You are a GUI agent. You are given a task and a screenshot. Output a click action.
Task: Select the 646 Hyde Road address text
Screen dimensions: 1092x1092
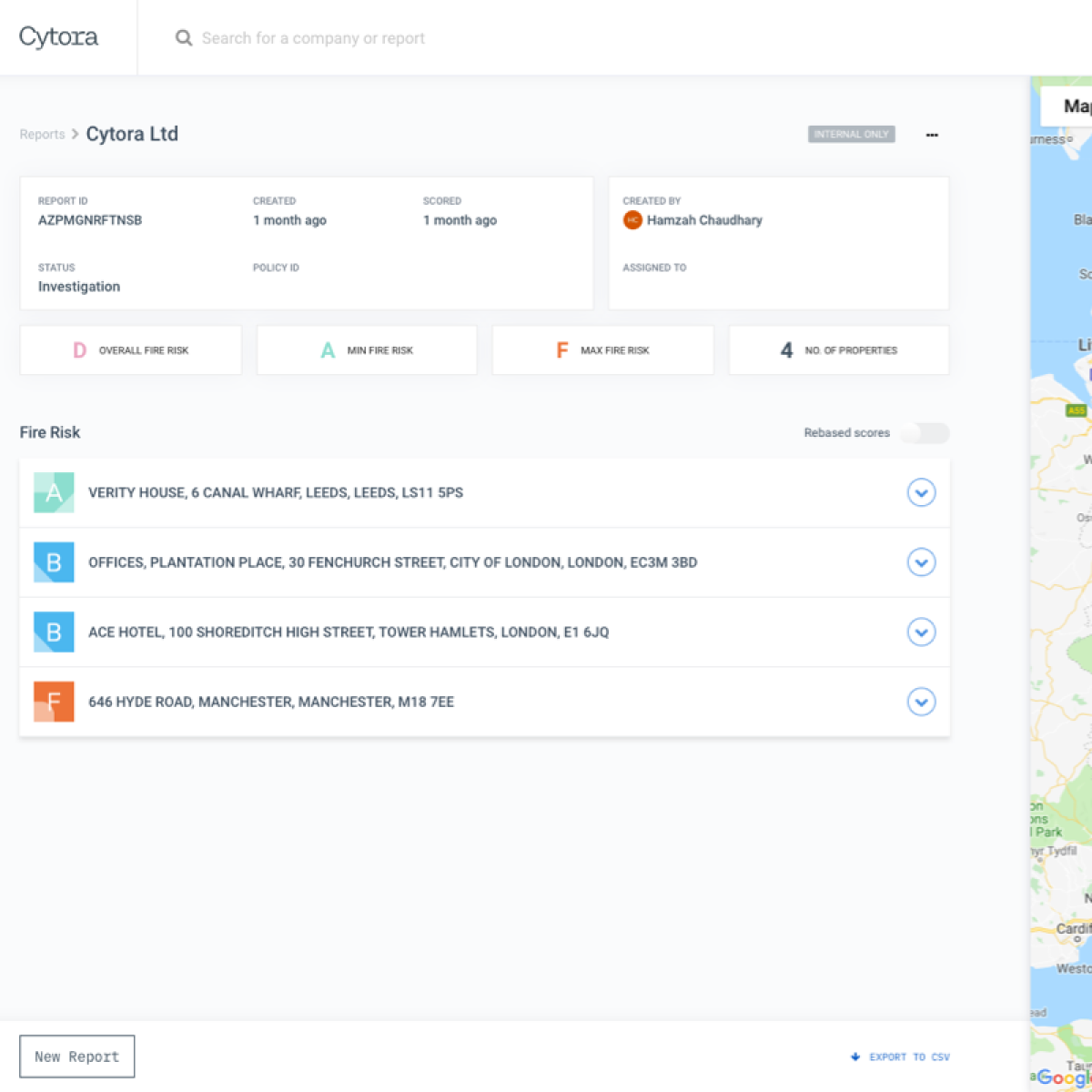pos(271,702)
